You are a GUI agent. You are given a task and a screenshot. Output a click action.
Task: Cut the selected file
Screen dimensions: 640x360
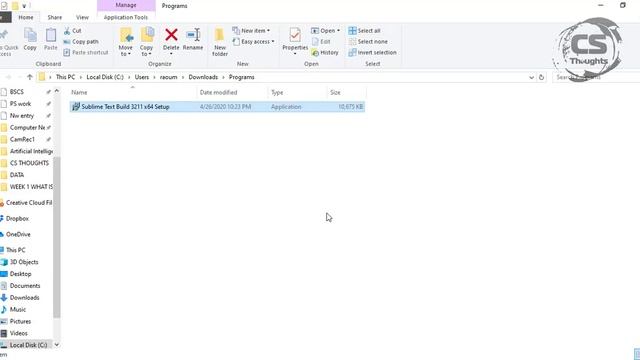pyautogui.click(x=73, y=31)
